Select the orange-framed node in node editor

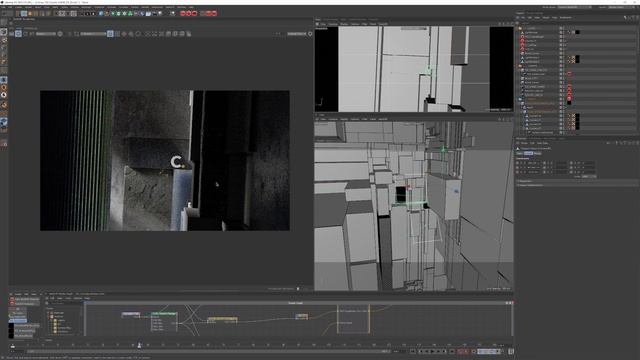tap(353, 319)
